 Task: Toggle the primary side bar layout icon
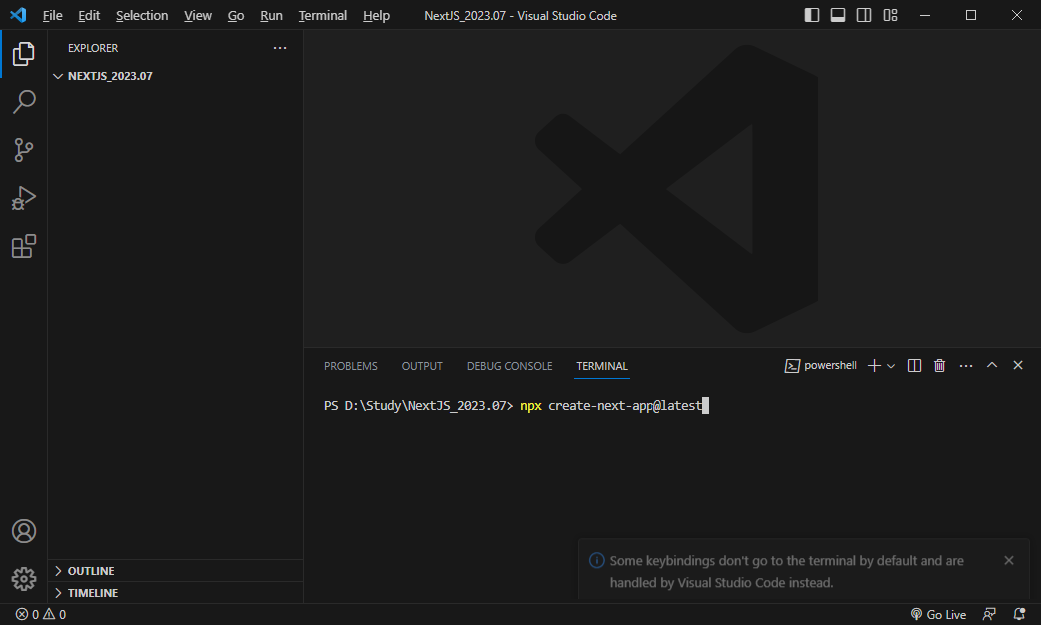[811, 15]
